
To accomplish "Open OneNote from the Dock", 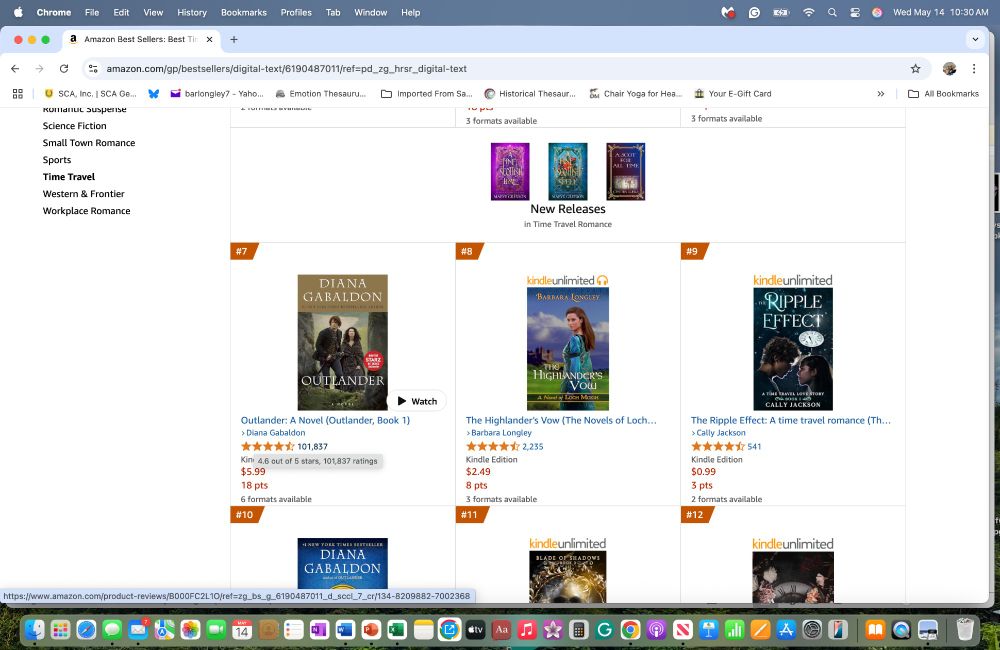I will (319, 630).
